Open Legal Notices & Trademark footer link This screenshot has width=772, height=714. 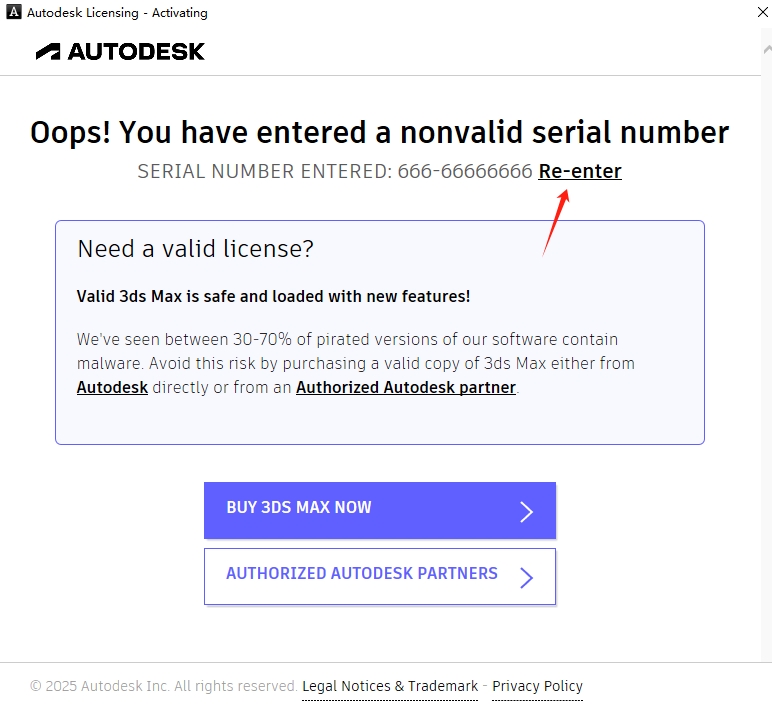[390, 686]
